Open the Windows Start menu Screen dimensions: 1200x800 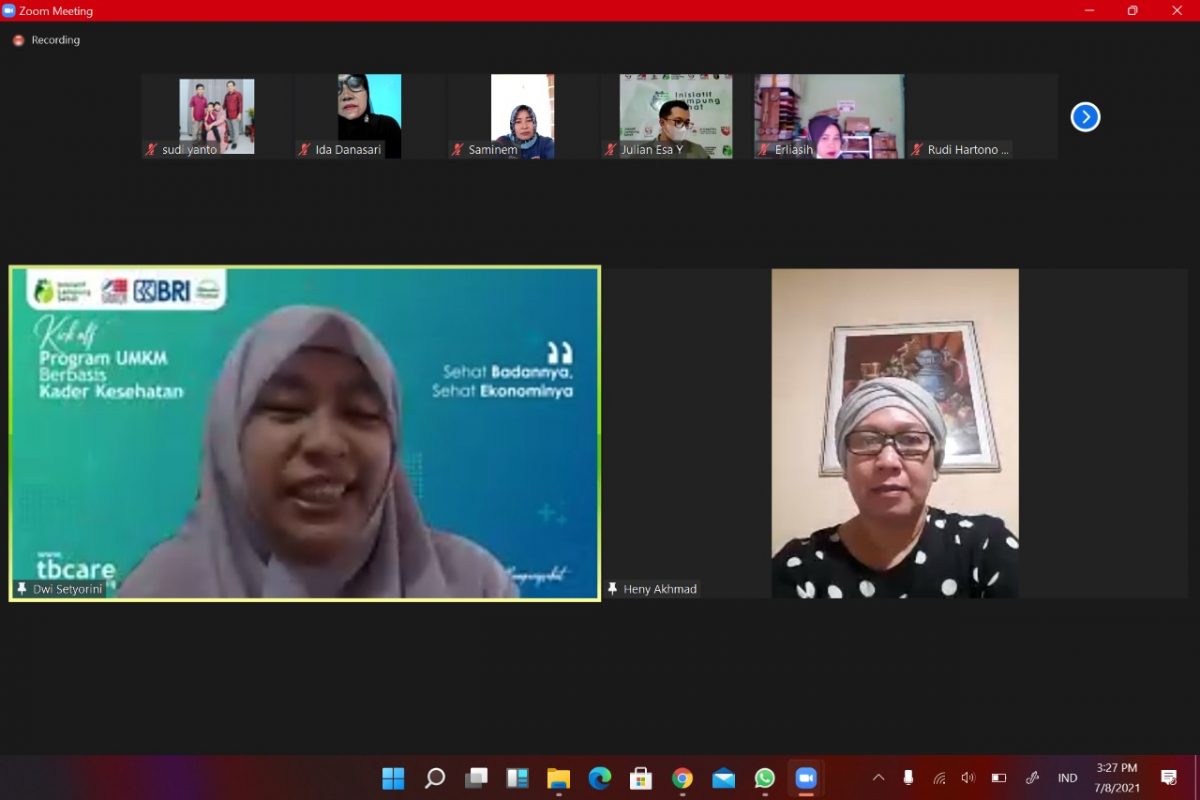(393, 778)
